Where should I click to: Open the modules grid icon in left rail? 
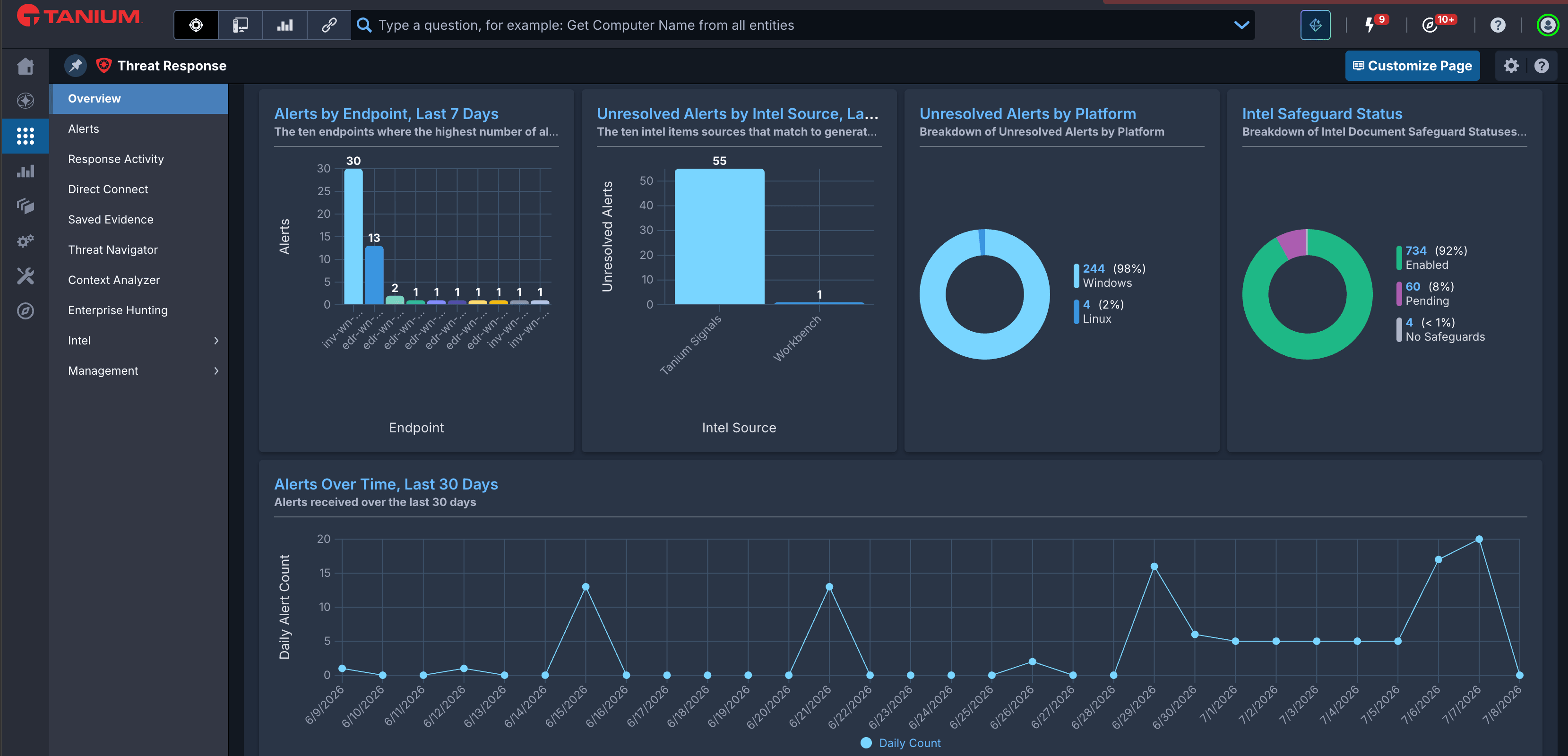click(x=25, y=136)
